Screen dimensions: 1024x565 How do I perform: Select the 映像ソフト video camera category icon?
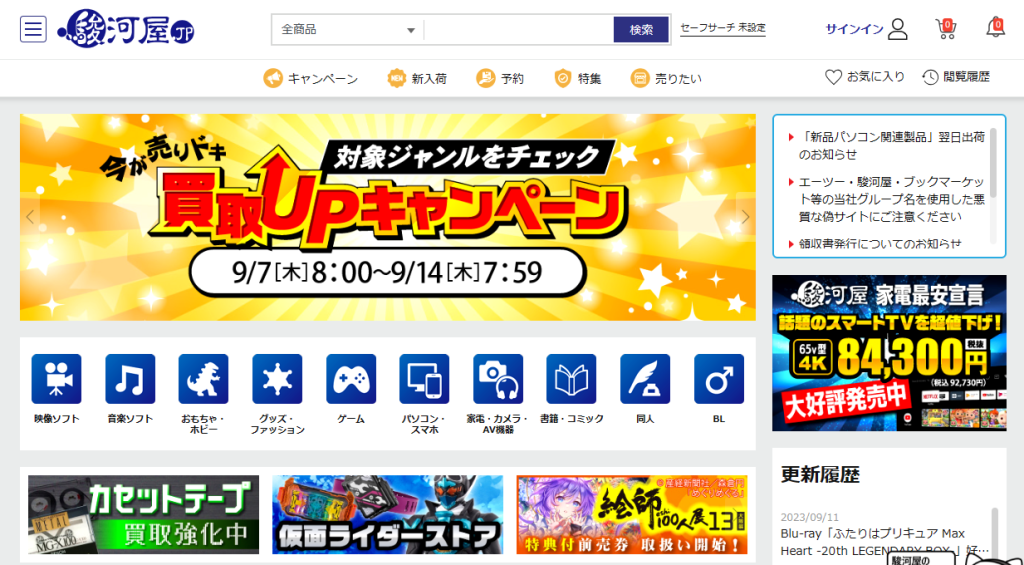pyautogui.click(x=56, y=379)
